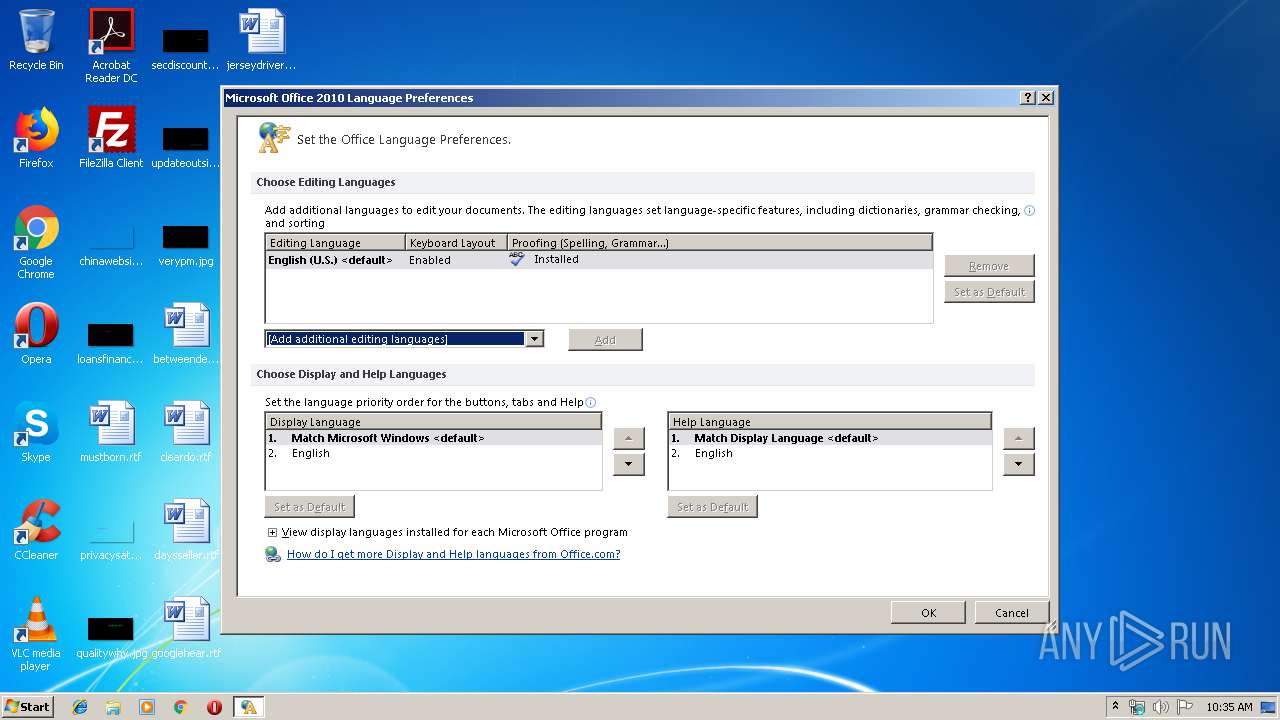Click the volume icon in system tray
Screen dimensions: 1280x720
click(x=1161, y=707)
